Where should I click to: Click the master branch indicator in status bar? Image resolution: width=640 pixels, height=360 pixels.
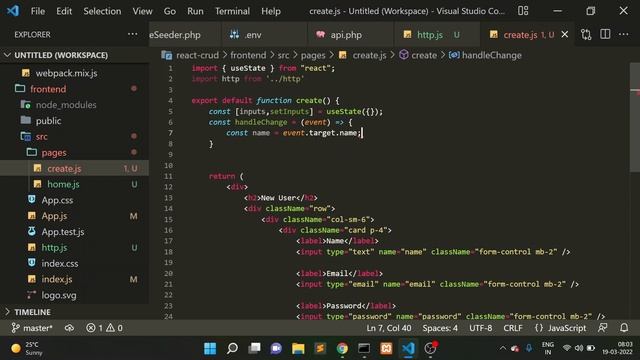coord(32,328)
